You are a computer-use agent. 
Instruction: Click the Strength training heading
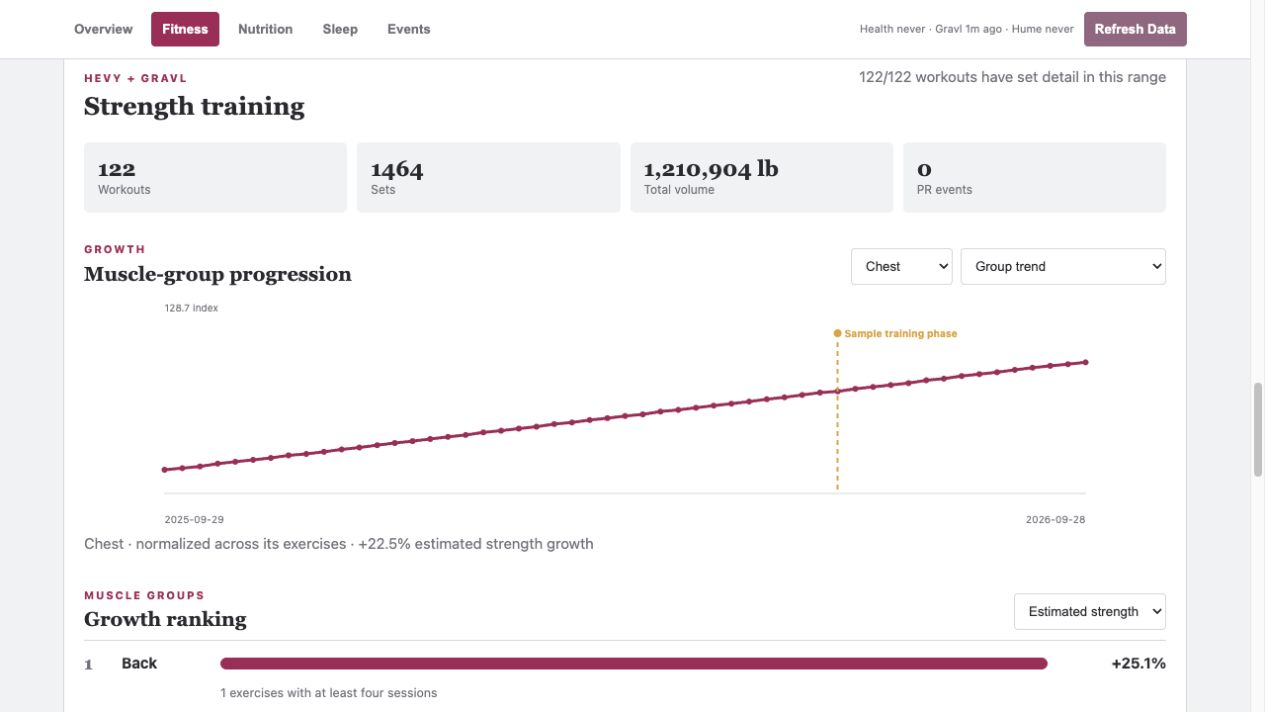tap(194, 107)
